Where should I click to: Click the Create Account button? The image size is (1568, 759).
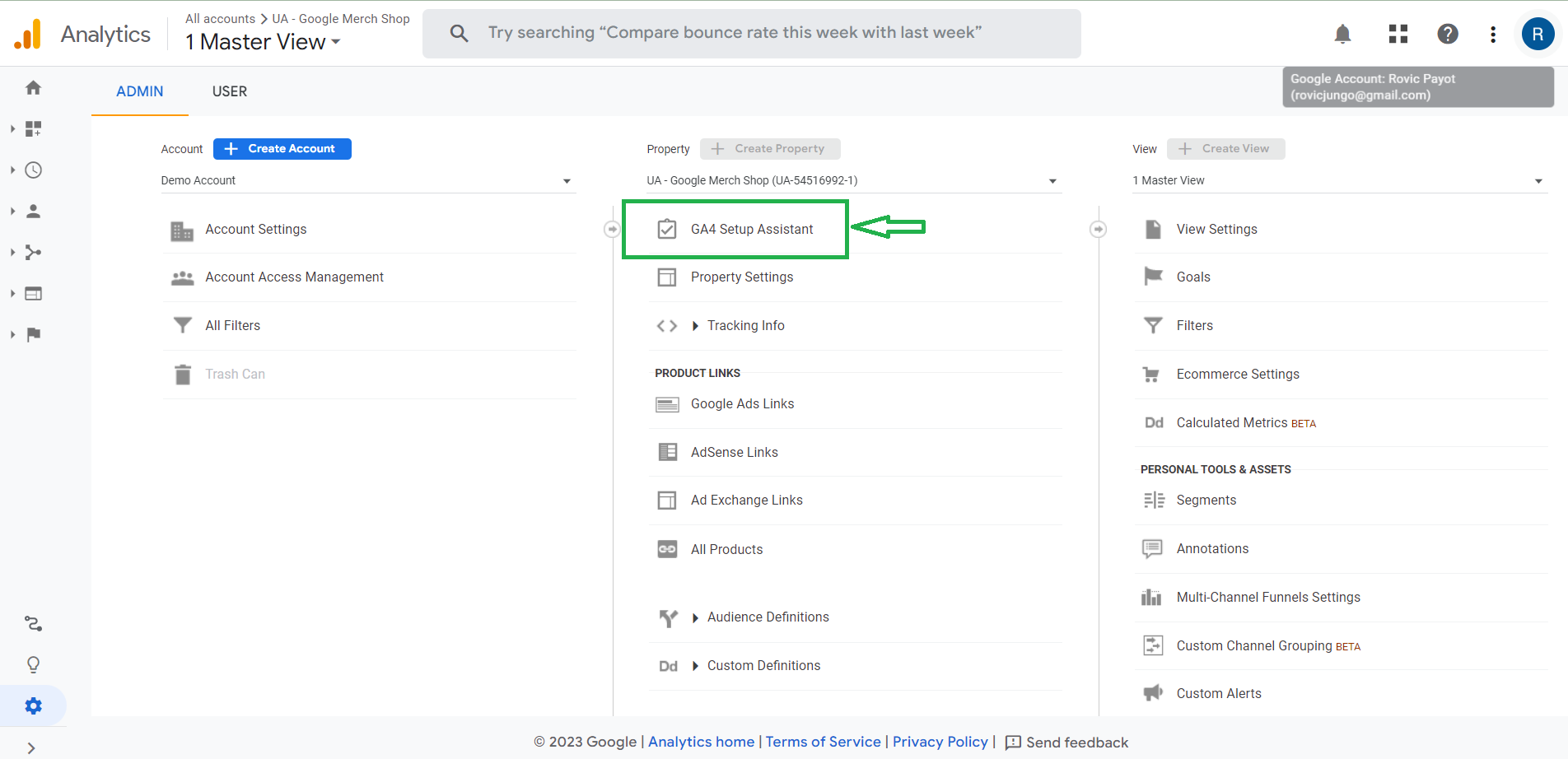282,149
